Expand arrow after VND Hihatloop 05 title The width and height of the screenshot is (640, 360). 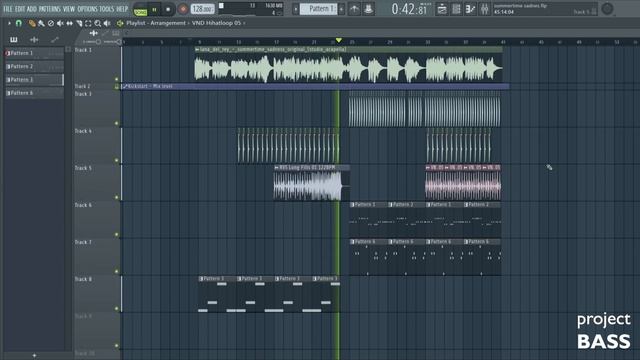244,23
